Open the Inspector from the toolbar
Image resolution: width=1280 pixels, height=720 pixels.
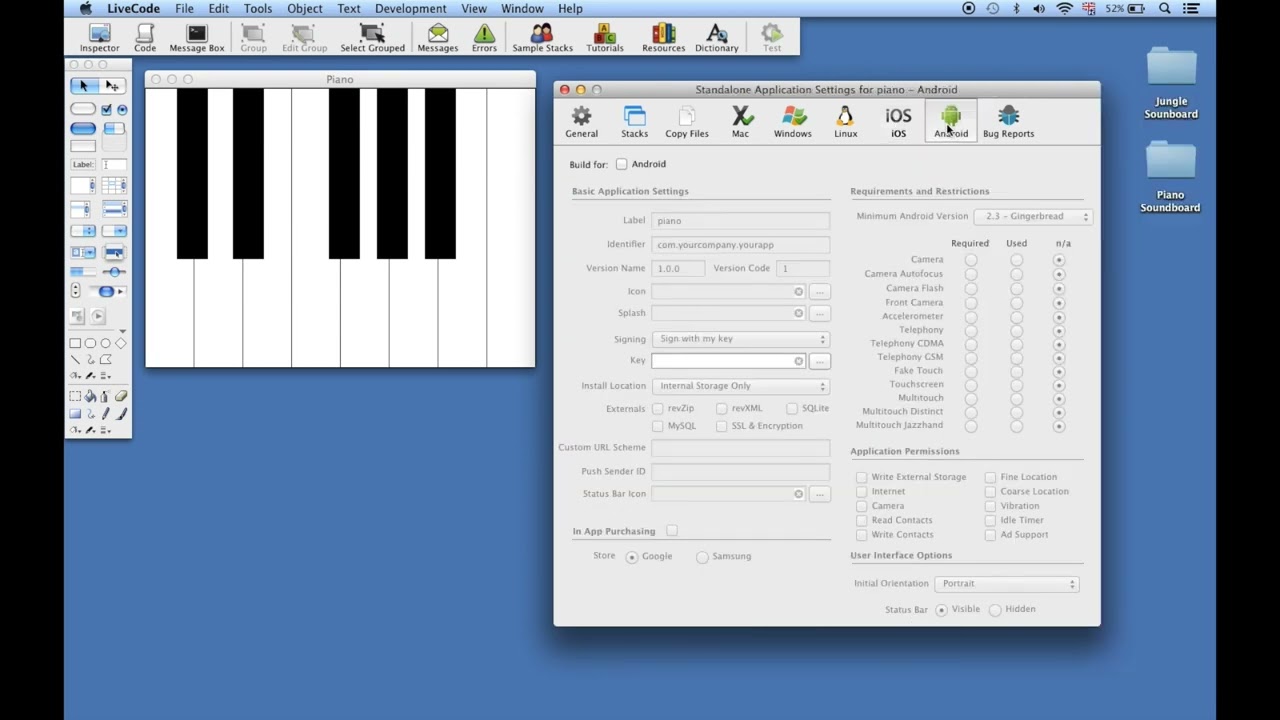[x=99, y=39]
